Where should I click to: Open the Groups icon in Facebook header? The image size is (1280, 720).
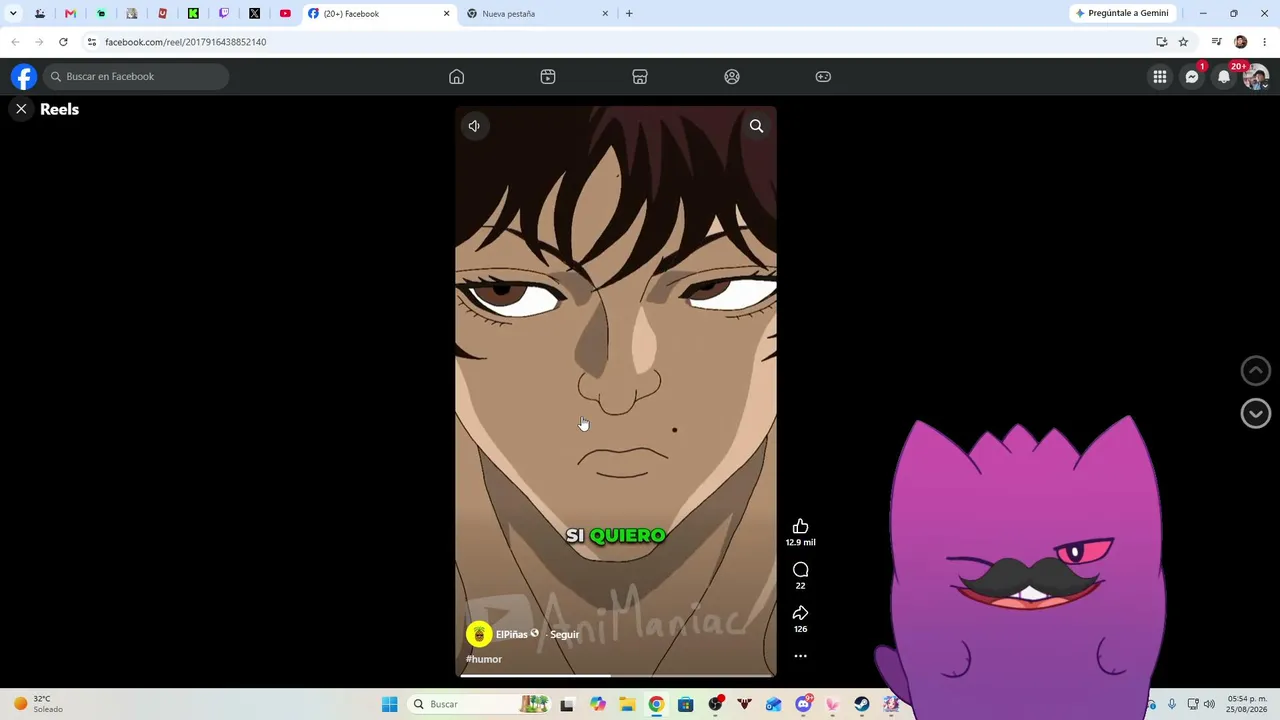[x=732, y=77]
